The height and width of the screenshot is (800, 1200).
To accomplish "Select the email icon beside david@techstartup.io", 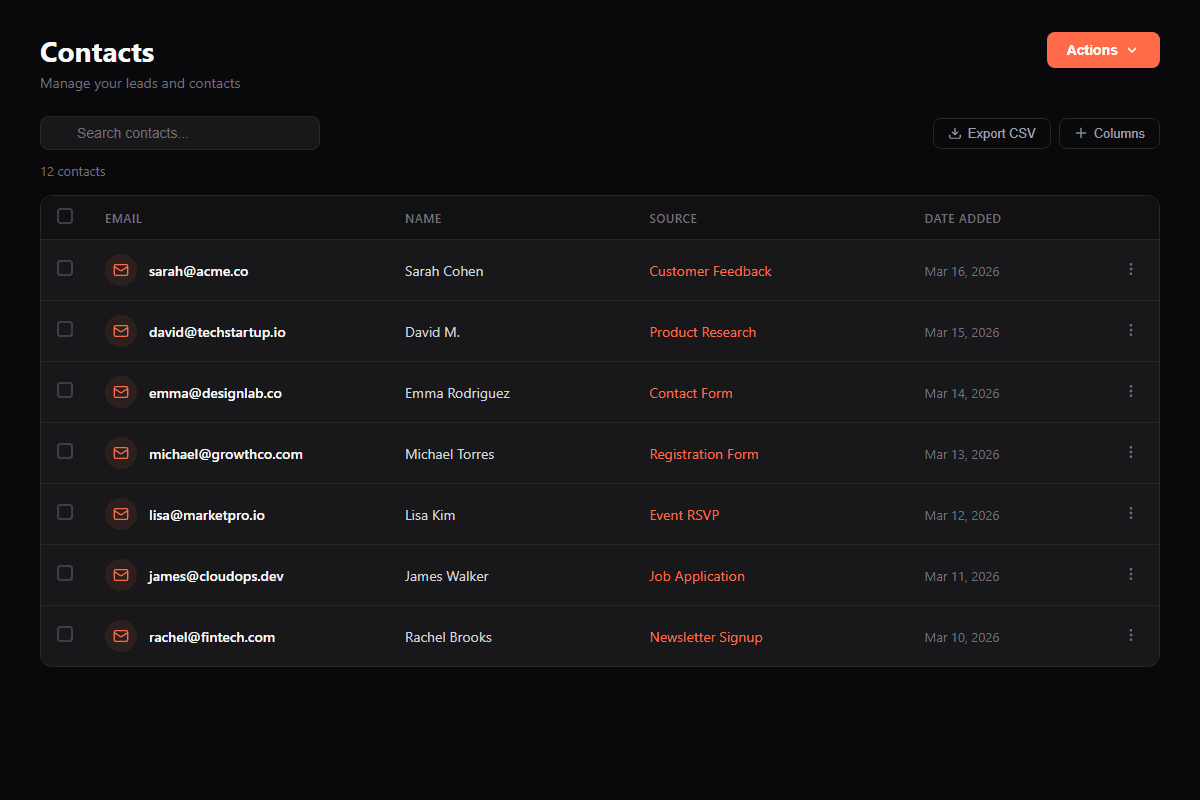I will [120, 331].
